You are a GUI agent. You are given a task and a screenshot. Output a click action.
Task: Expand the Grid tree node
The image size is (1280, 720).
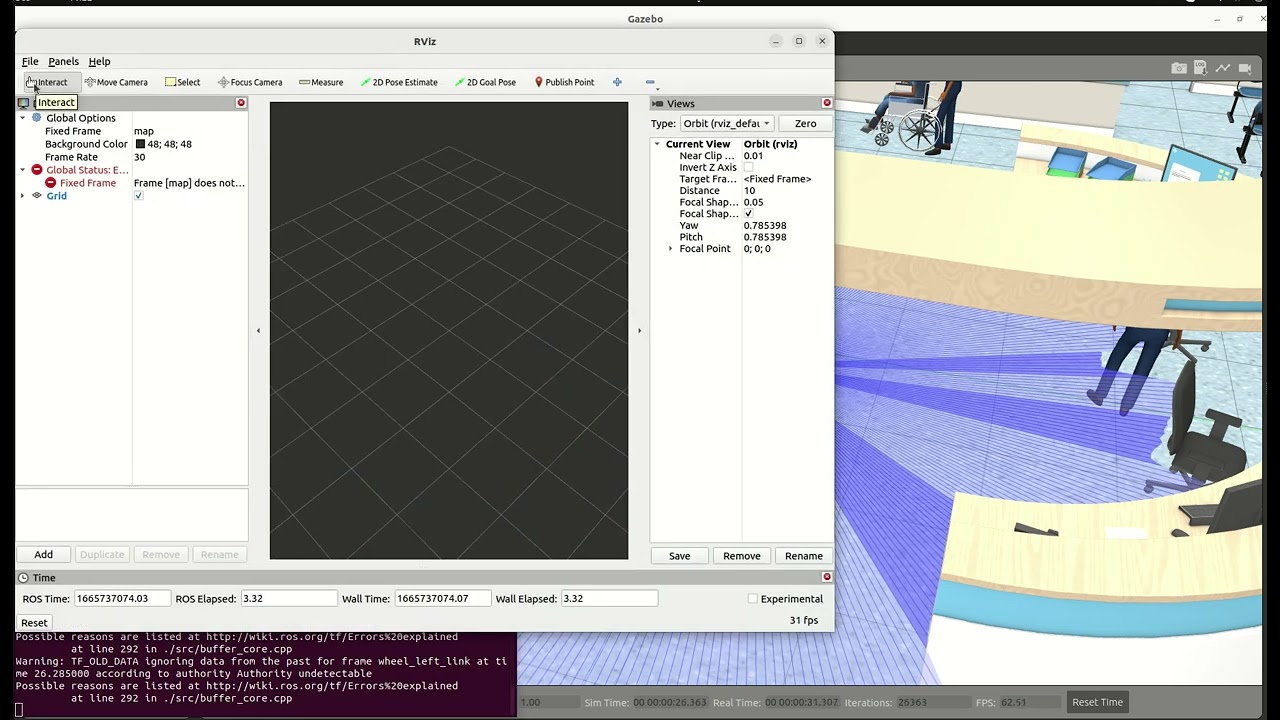click(23, 196)
